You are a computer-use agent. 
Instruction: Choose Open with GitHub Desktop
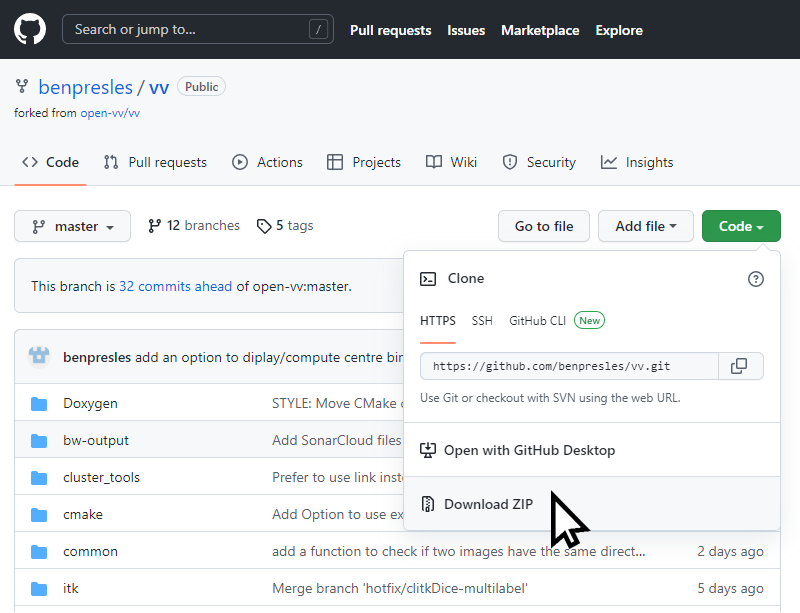(x=592, y=450)
